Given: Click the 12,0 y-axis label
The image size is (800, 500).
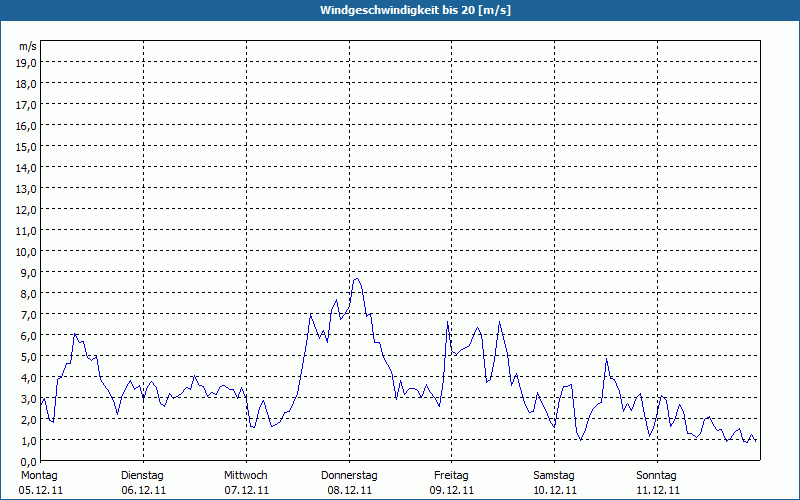Looking at the screenshot, I should click(x=26, y=210).
